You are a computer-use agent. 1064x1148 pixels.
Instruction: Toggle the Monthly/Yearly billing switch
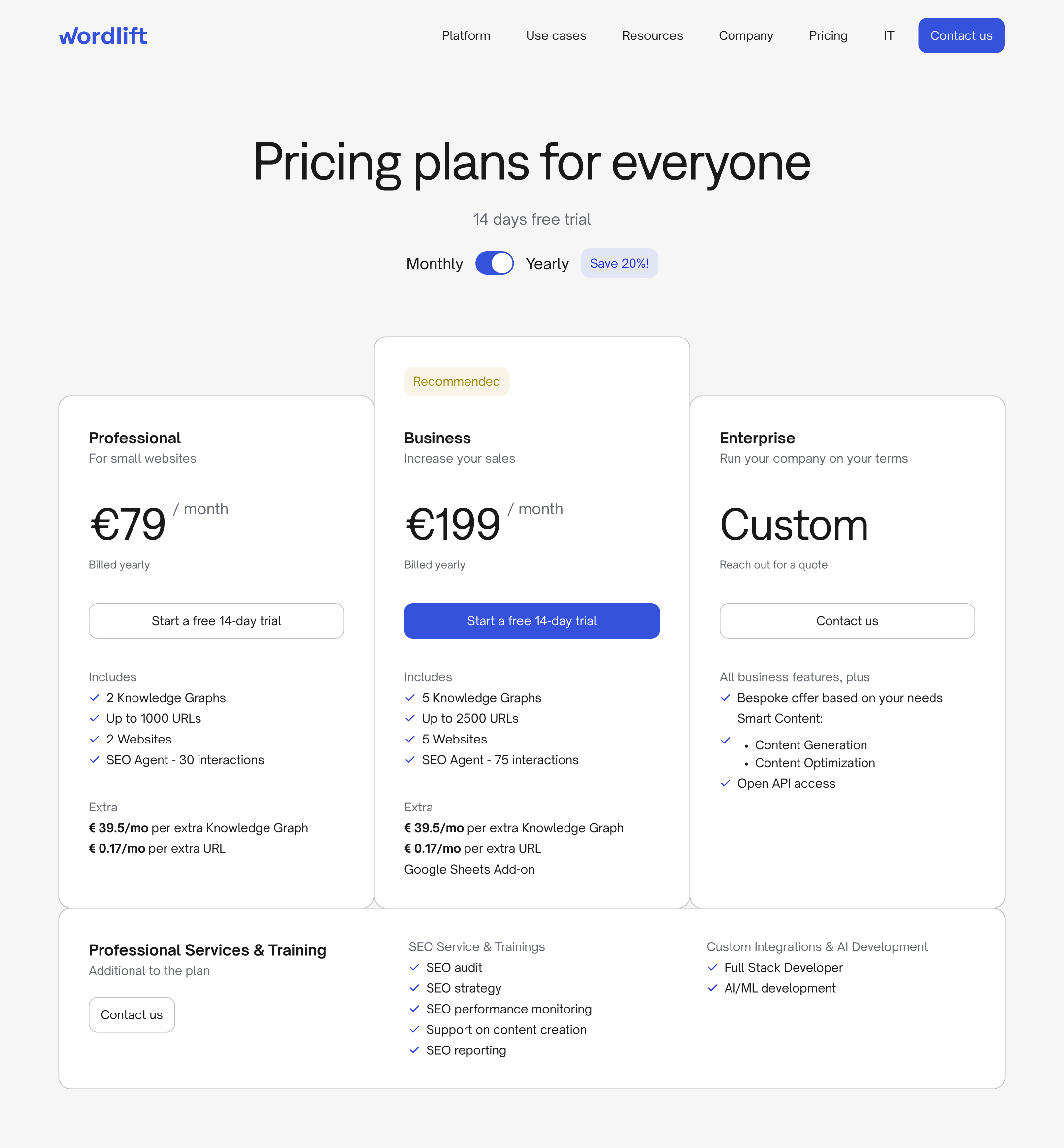(494, 263)
